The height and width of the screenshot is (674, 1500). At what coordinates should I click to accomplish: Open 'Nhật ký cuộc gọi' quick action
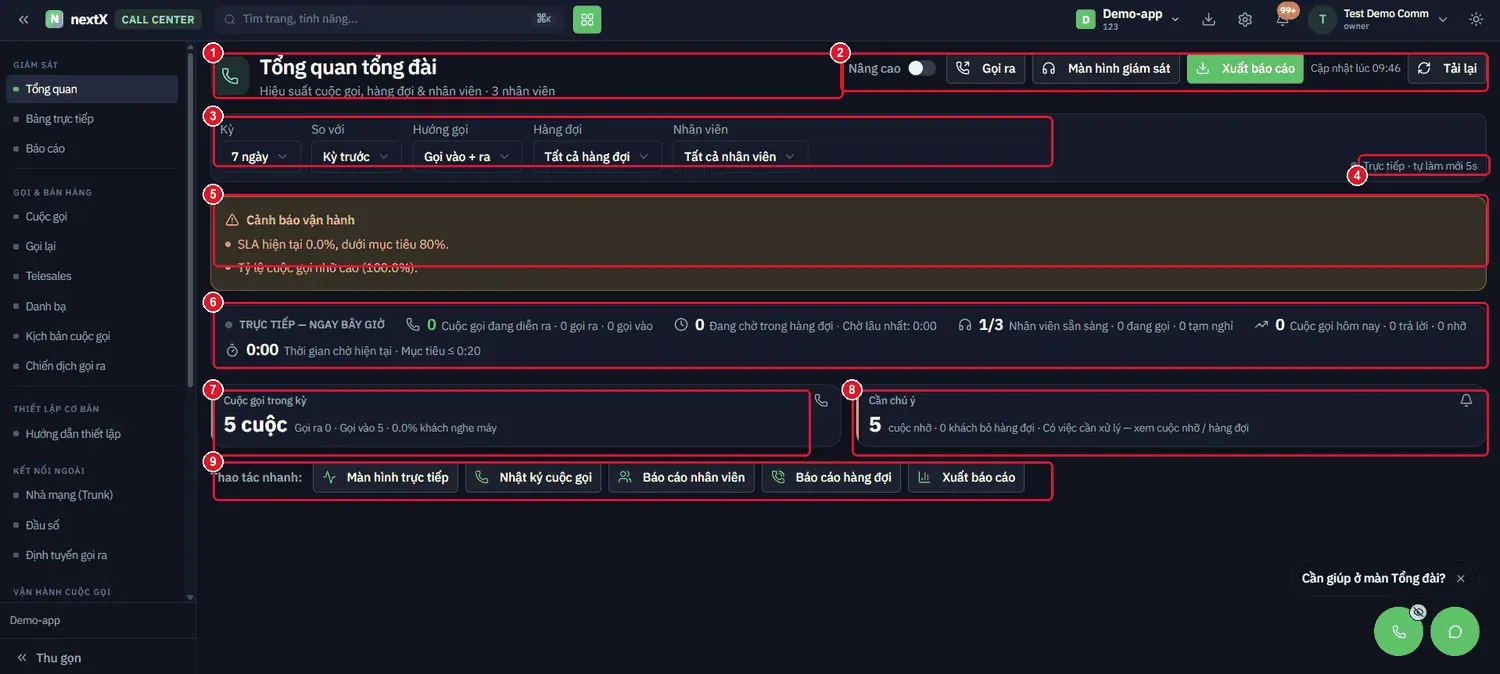point(533,477)
